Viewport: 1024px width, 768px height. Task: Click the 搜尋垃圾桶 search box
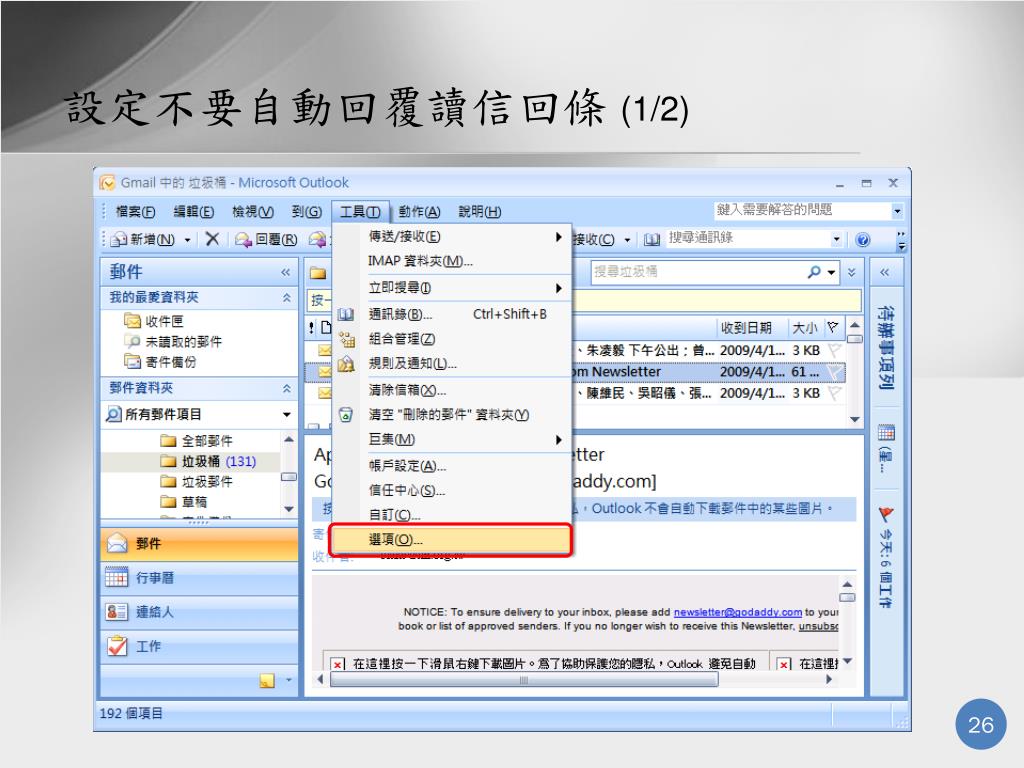(697, 272)
